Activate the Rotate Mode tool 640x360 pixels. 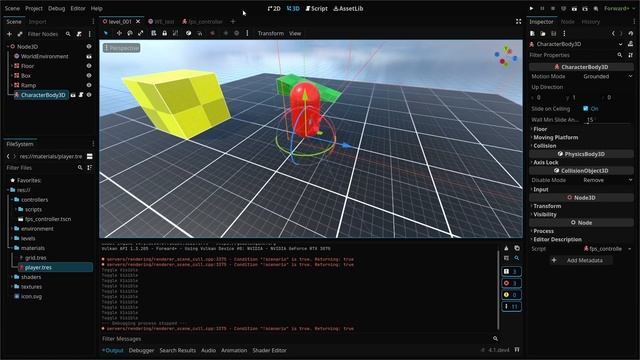coord(130,33)
